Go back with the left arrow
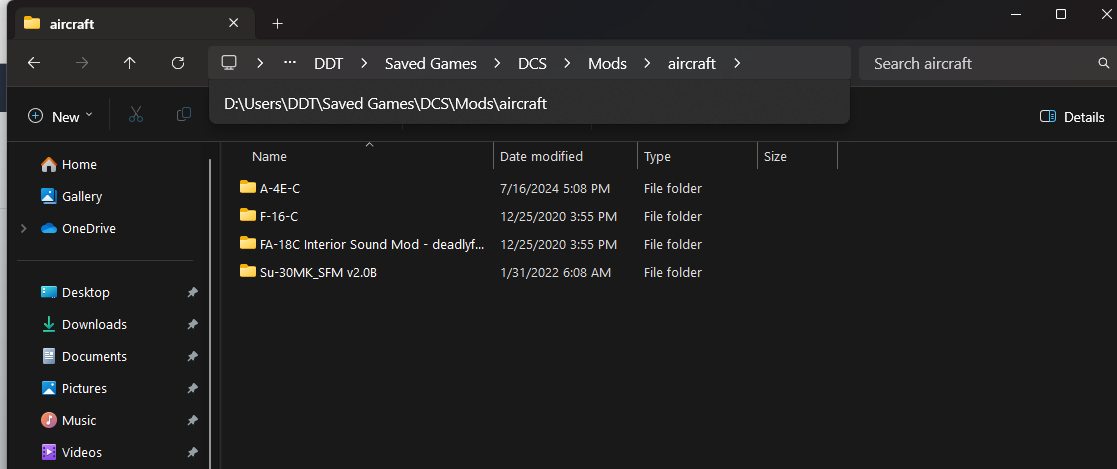The image size is (1117, 469). pyautogui.click(x=33, y=63)
